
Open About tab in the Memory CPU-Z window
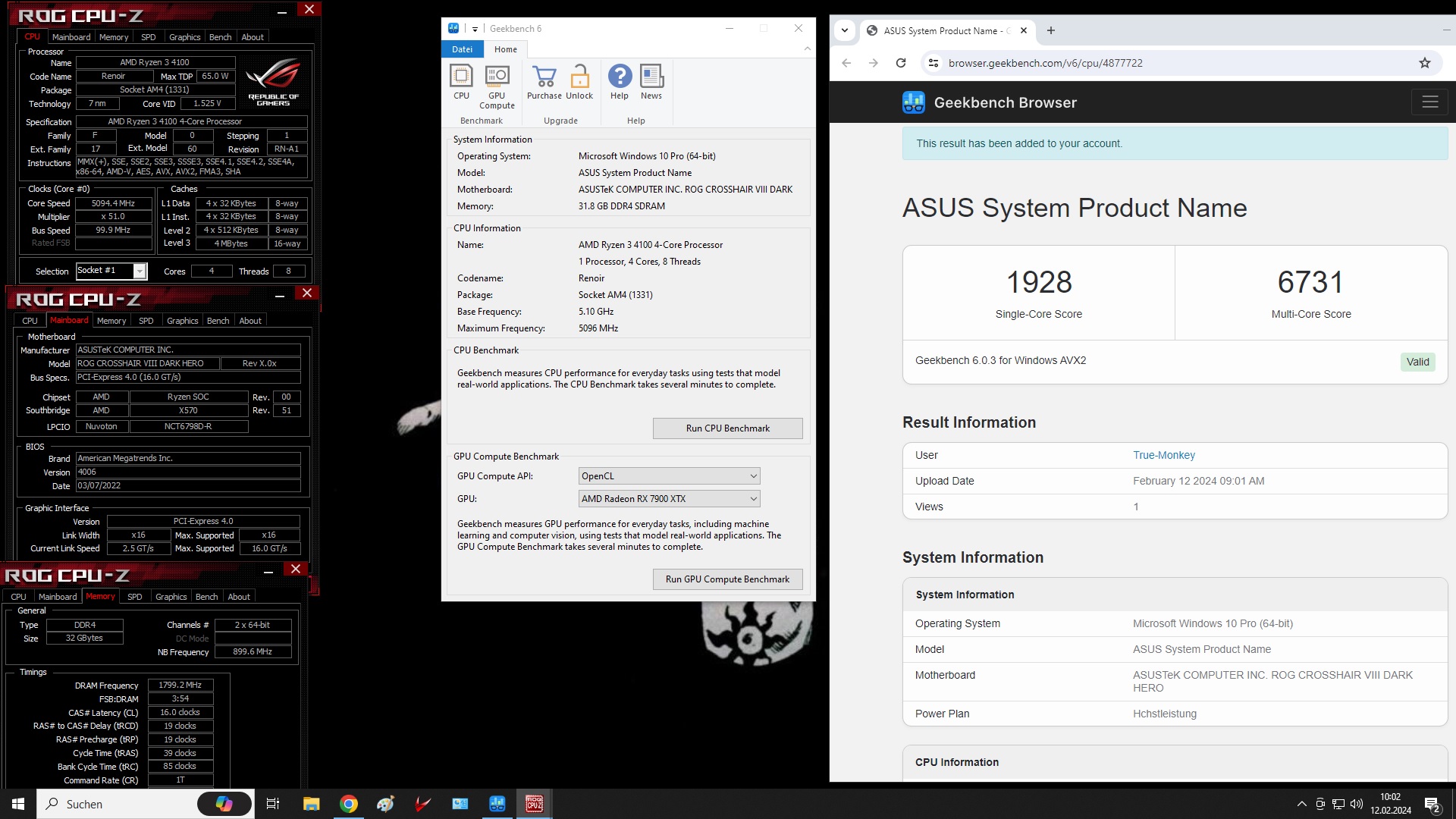pyautogui.click(x=239, y=597)
